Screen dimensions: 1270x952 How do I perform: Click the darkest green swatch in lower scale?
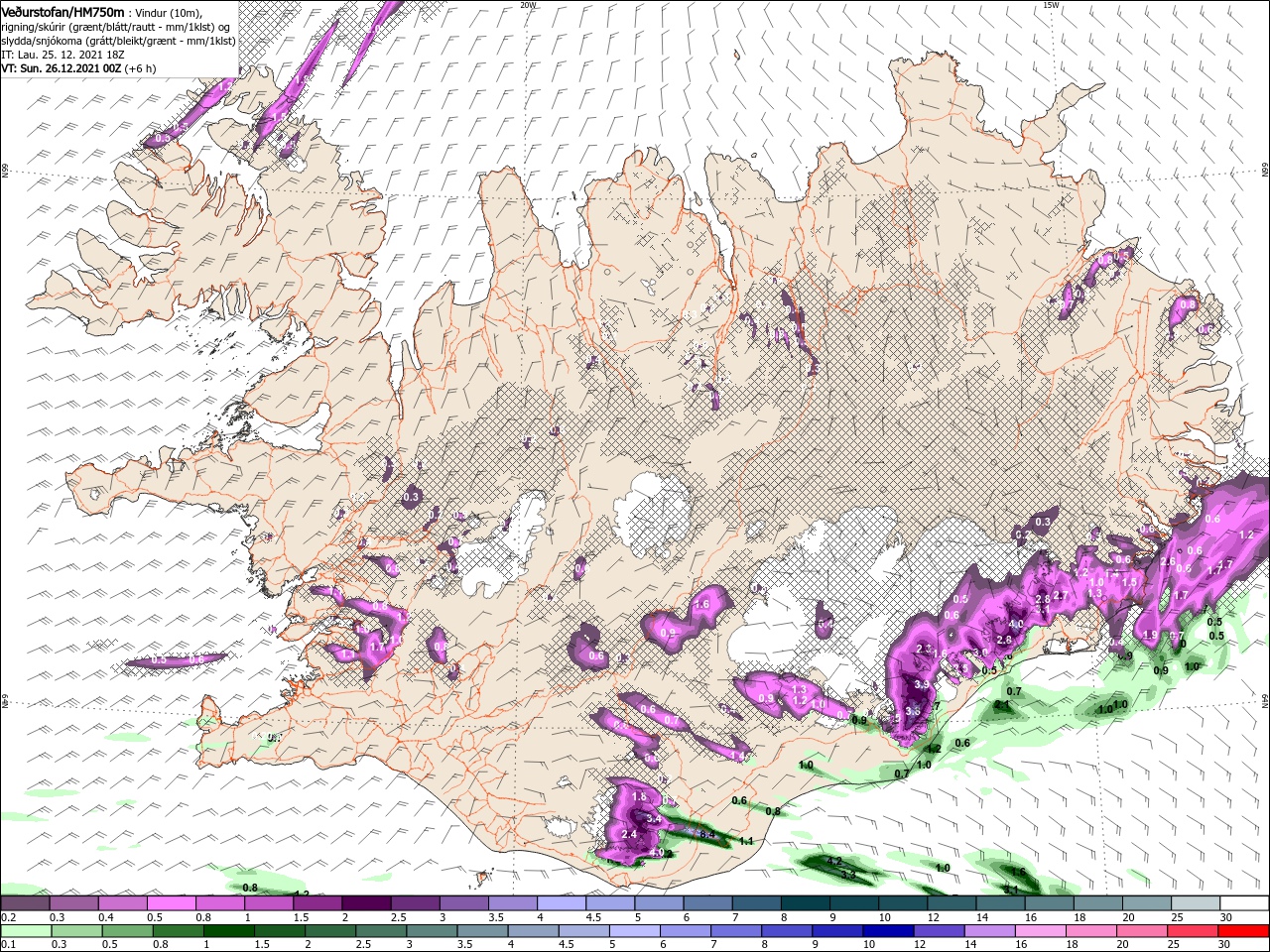pos(228,931)
